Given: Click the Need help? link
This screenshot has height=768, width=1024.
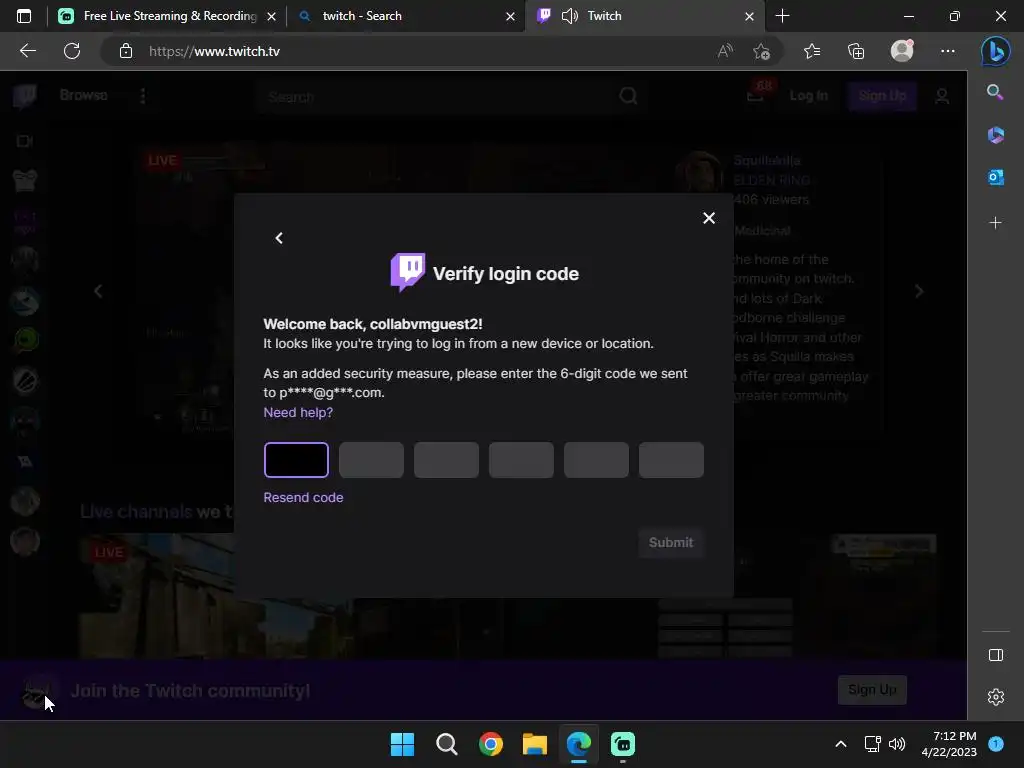Looking at the screenshot, I should (x=298, y=413).
